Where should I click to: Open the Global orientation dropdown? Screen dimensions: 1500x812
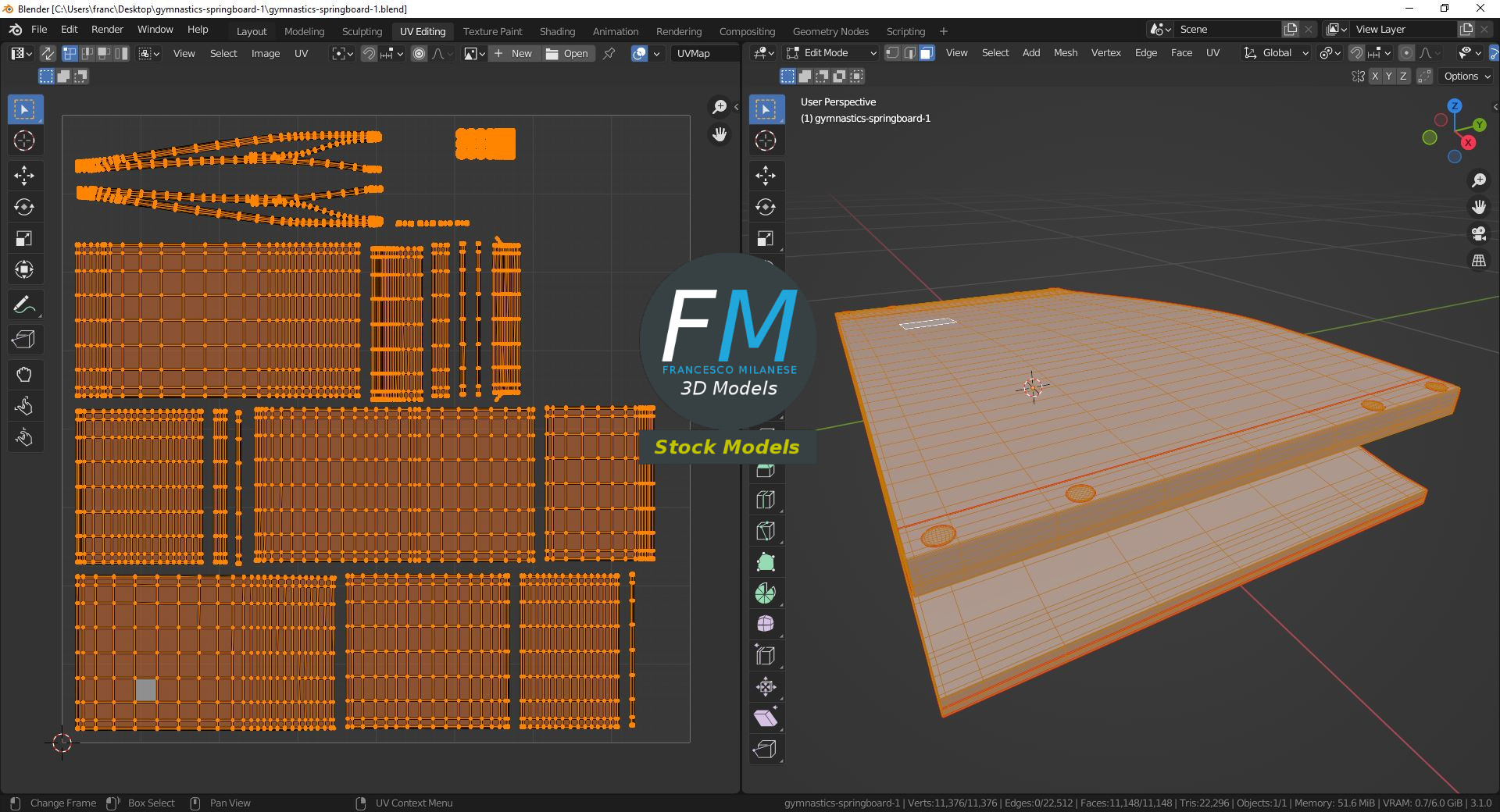(x=1276, y=52)
